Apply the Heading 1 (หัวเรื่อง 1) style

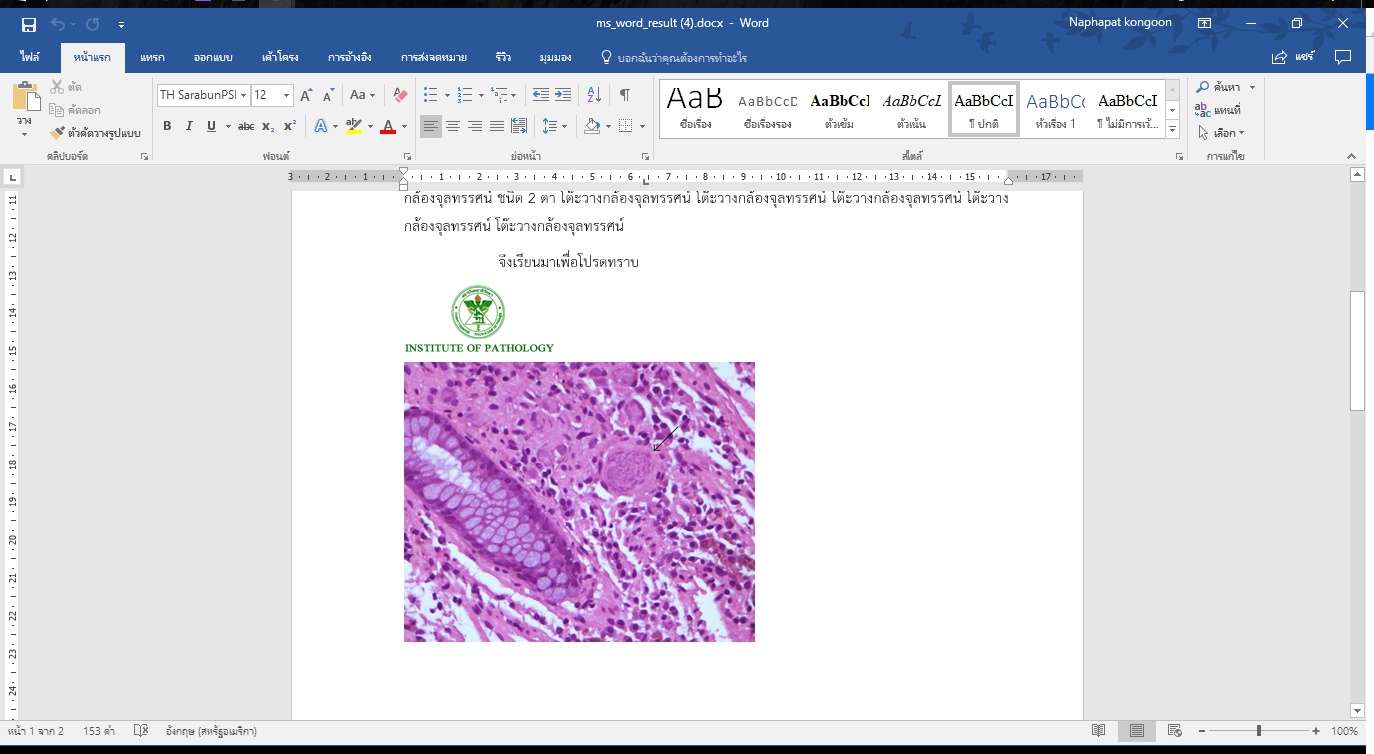pyautogui.click(x=1056, y=109)
